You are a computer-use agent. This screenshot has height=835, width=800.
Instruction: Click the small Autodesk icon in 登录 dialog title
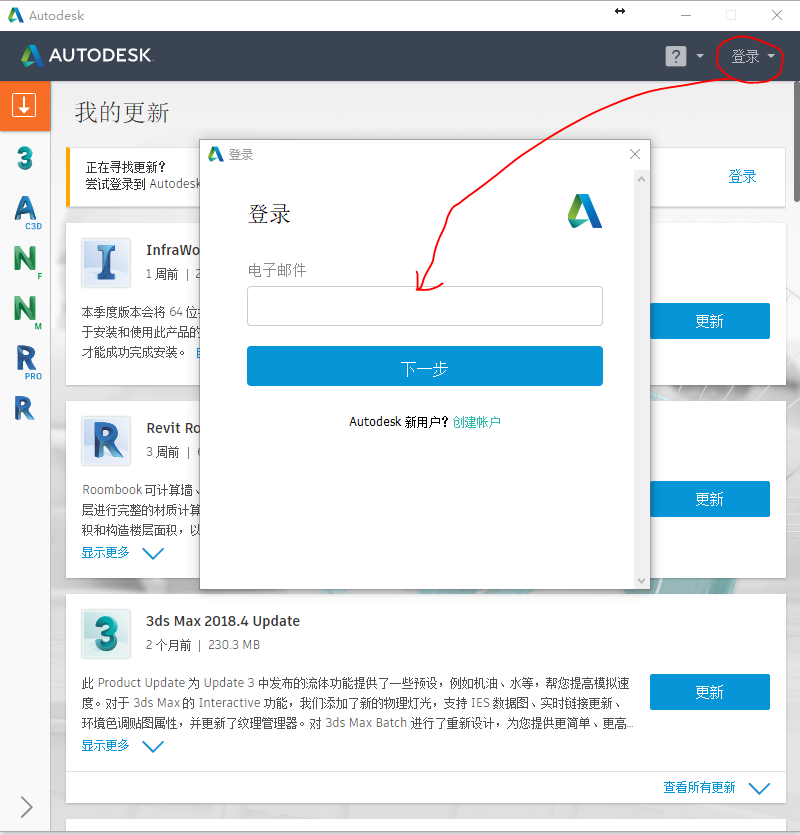tap(216, 154)
